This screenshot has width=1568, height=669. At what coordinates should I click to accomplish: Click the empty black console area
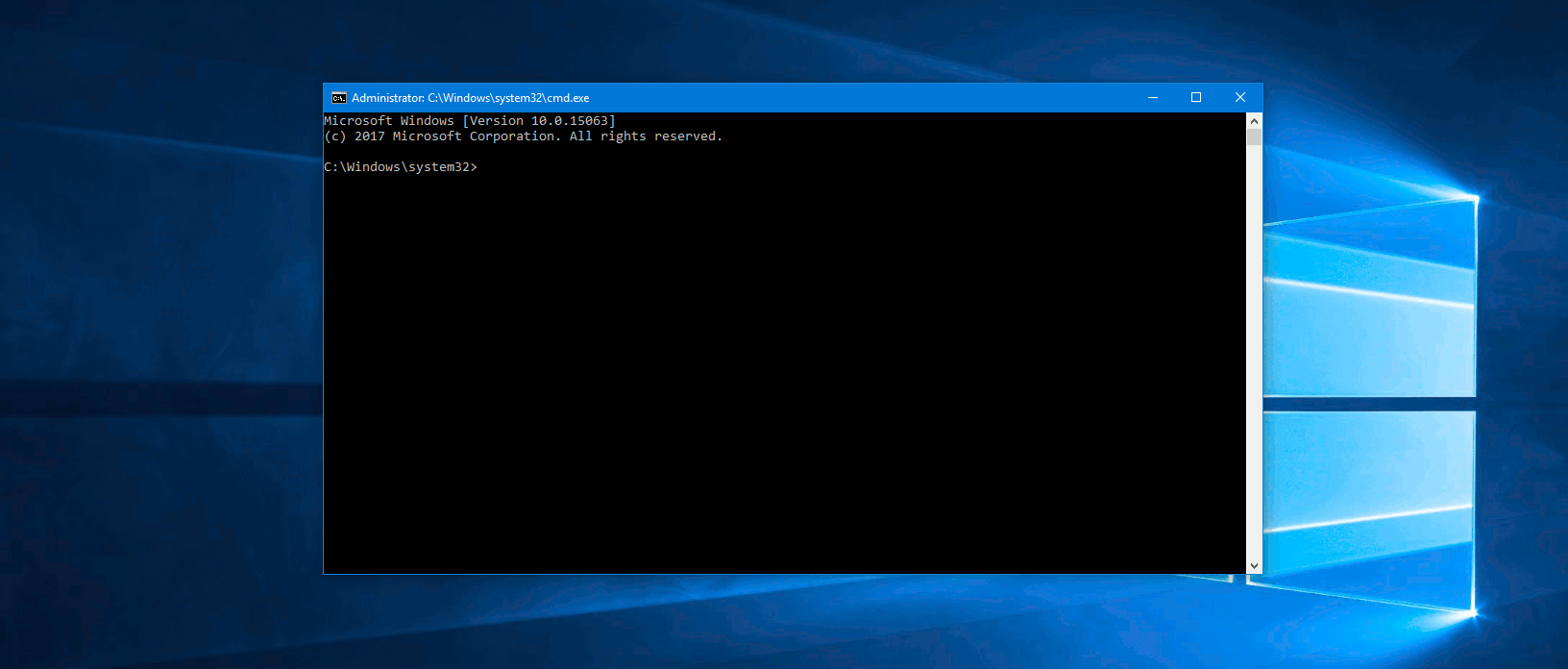785,375
